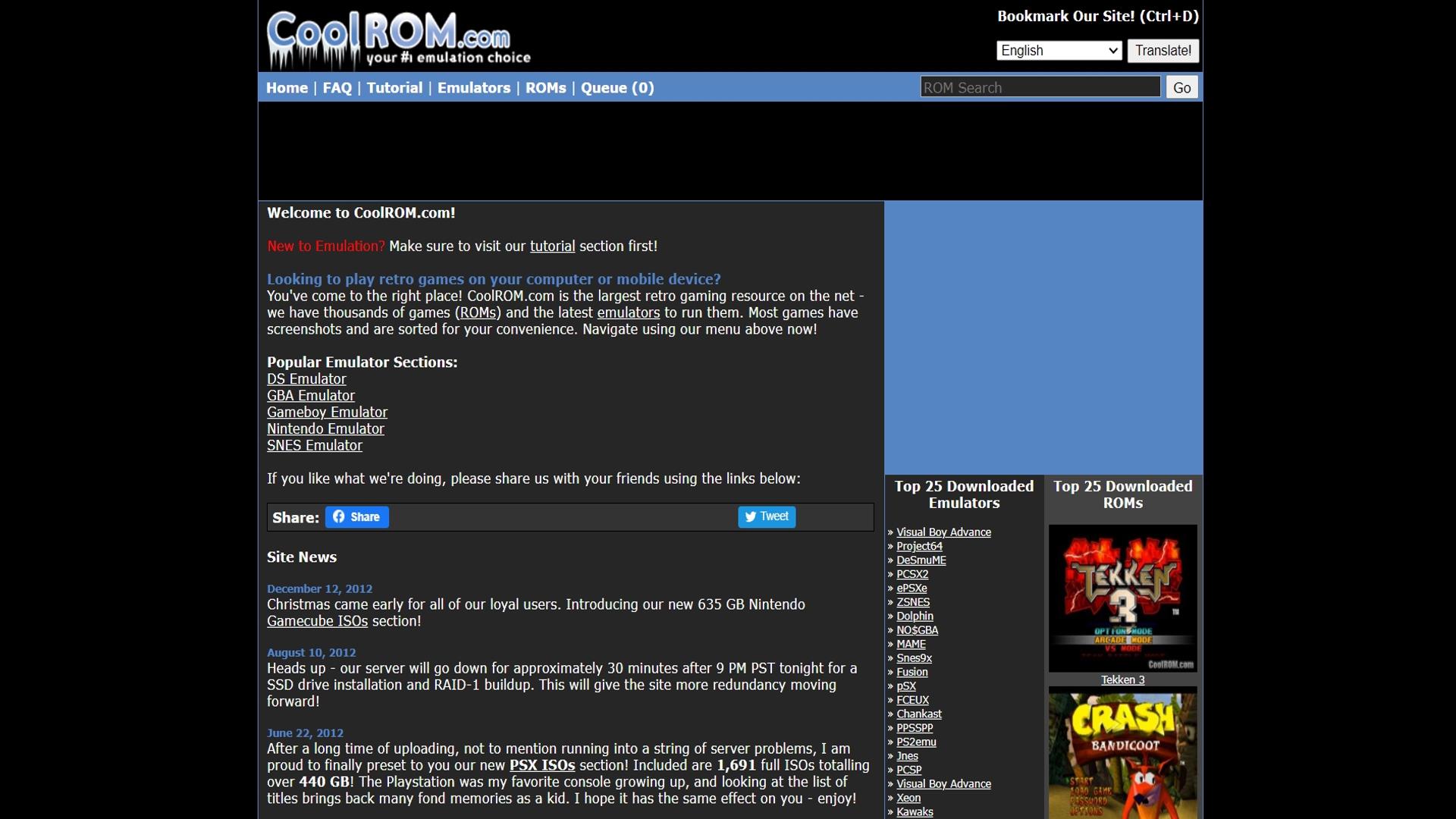1456x819 pixels.
Task: Focus the ROM Search input field
Action: [x=1040, y=87]
